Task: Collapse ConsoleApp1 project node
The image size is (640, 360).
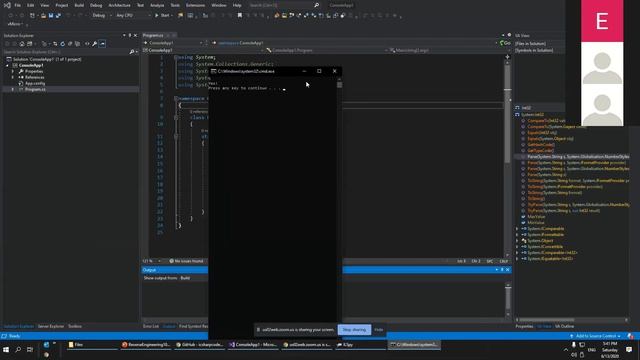Action: 7,65
